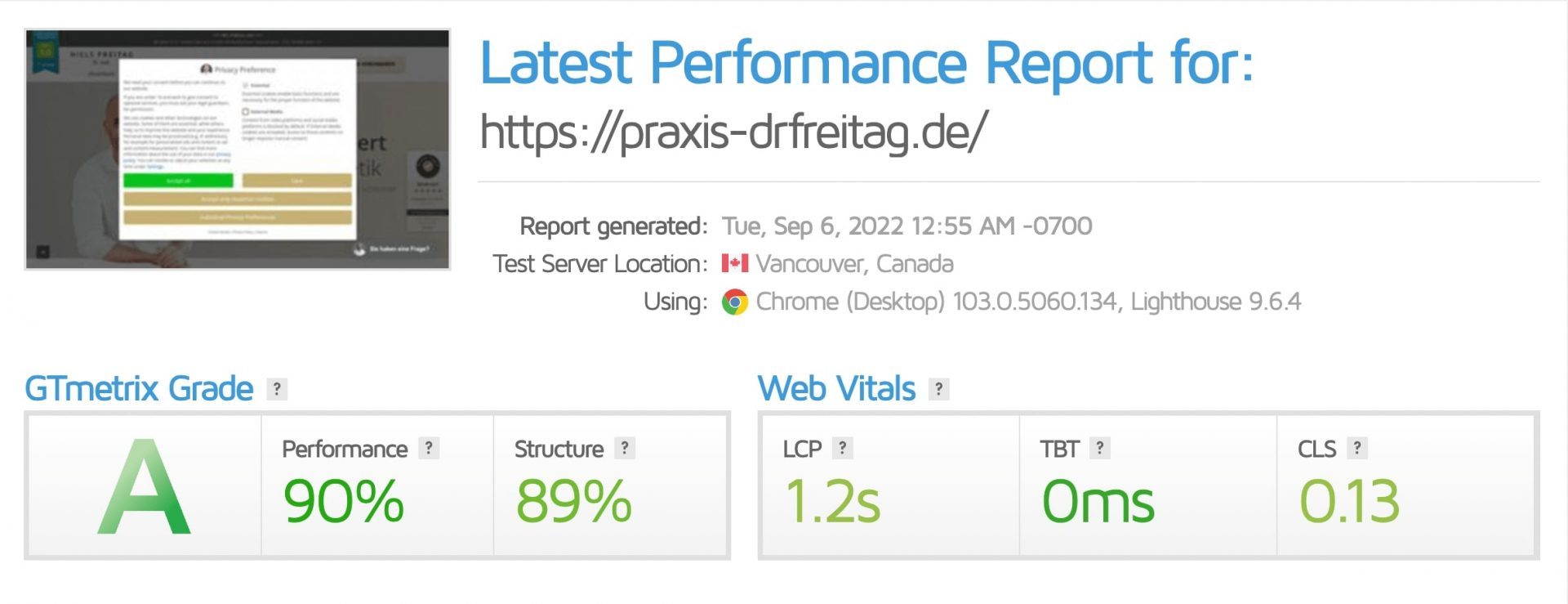
Task: Click the TBT help question mark
Action: [x=1100, y=448]
